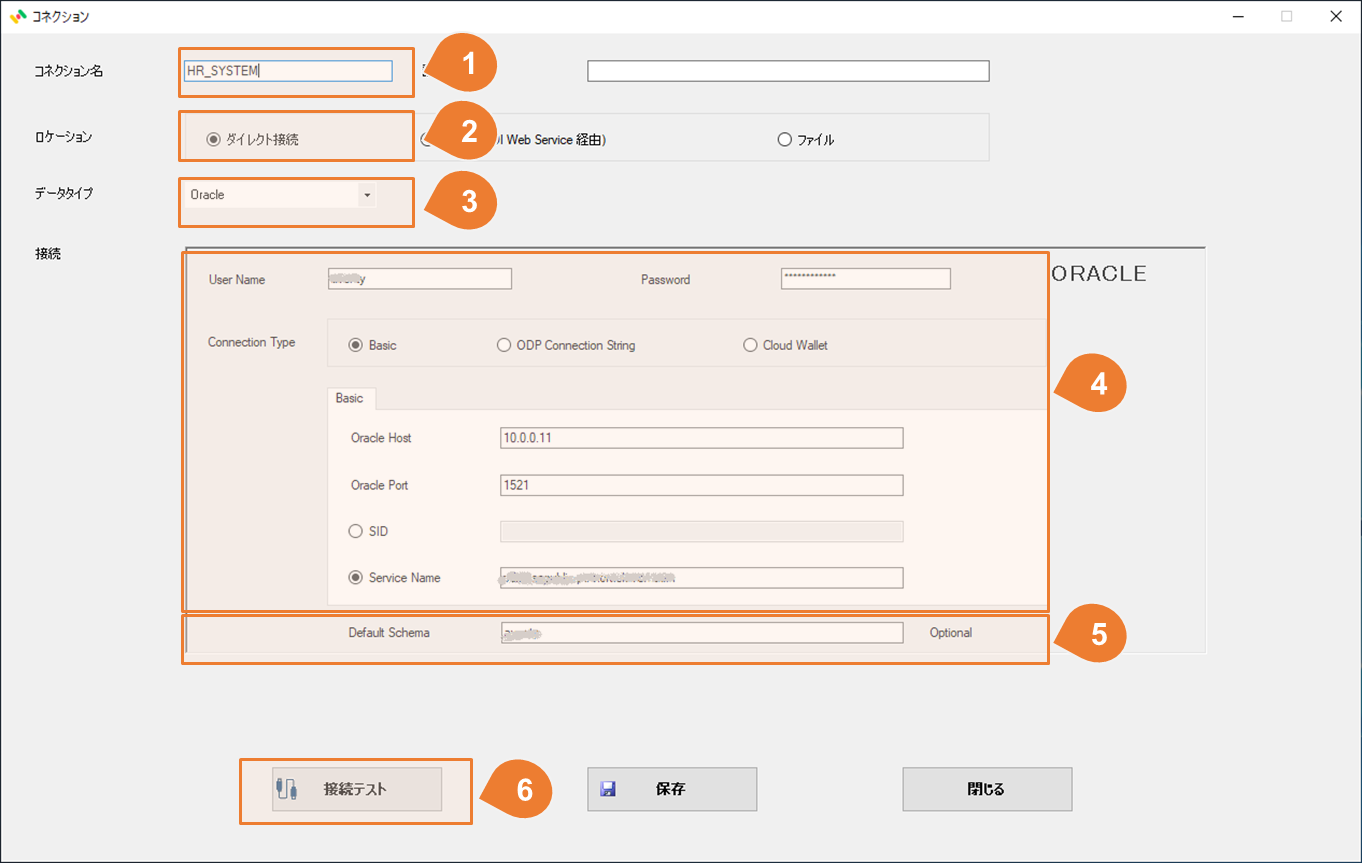Click the empty text box beside the connection name

pos(788,71)
